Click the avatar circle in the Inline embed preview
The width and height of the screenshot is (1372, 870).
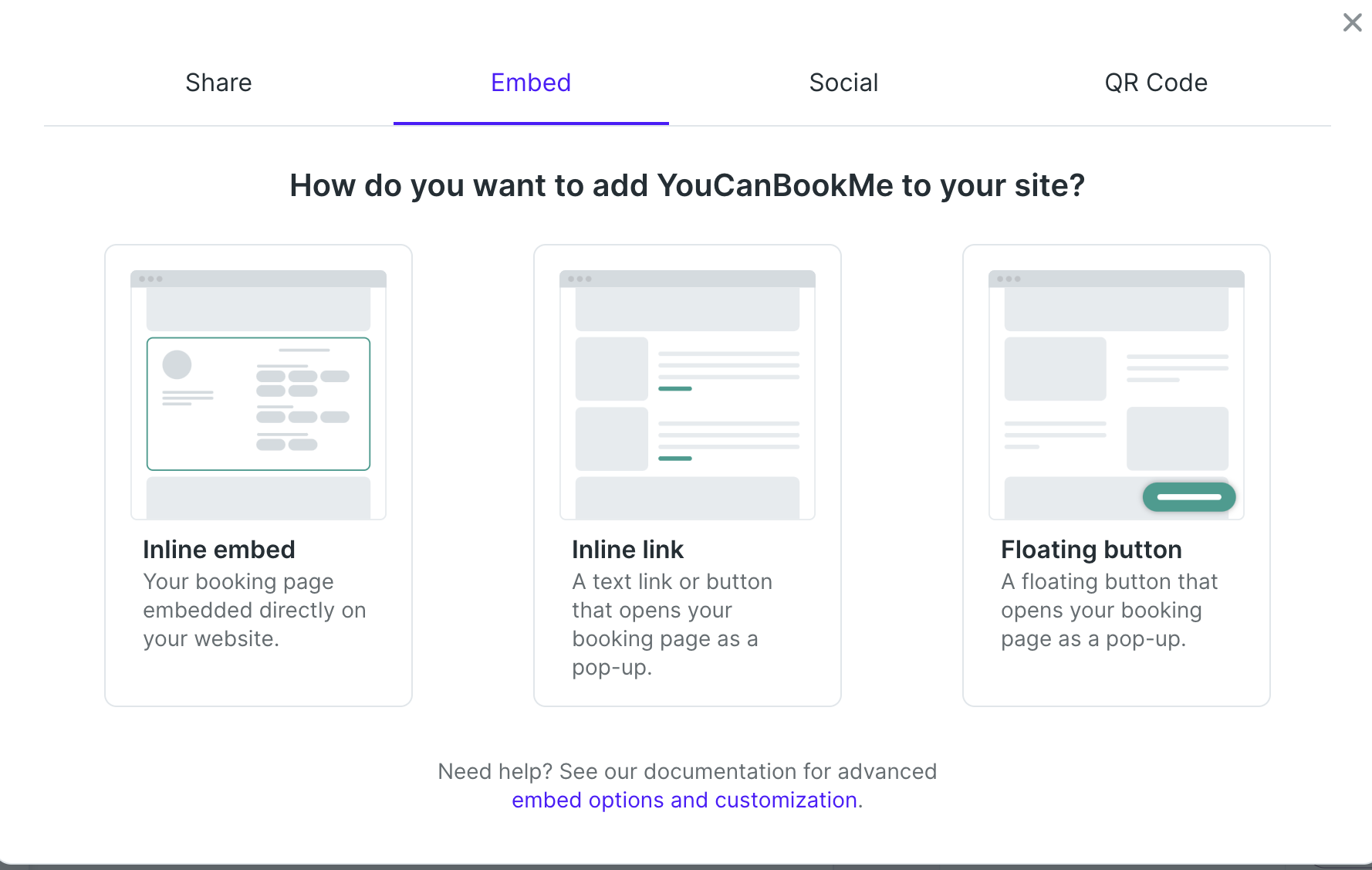pos(177,364)
